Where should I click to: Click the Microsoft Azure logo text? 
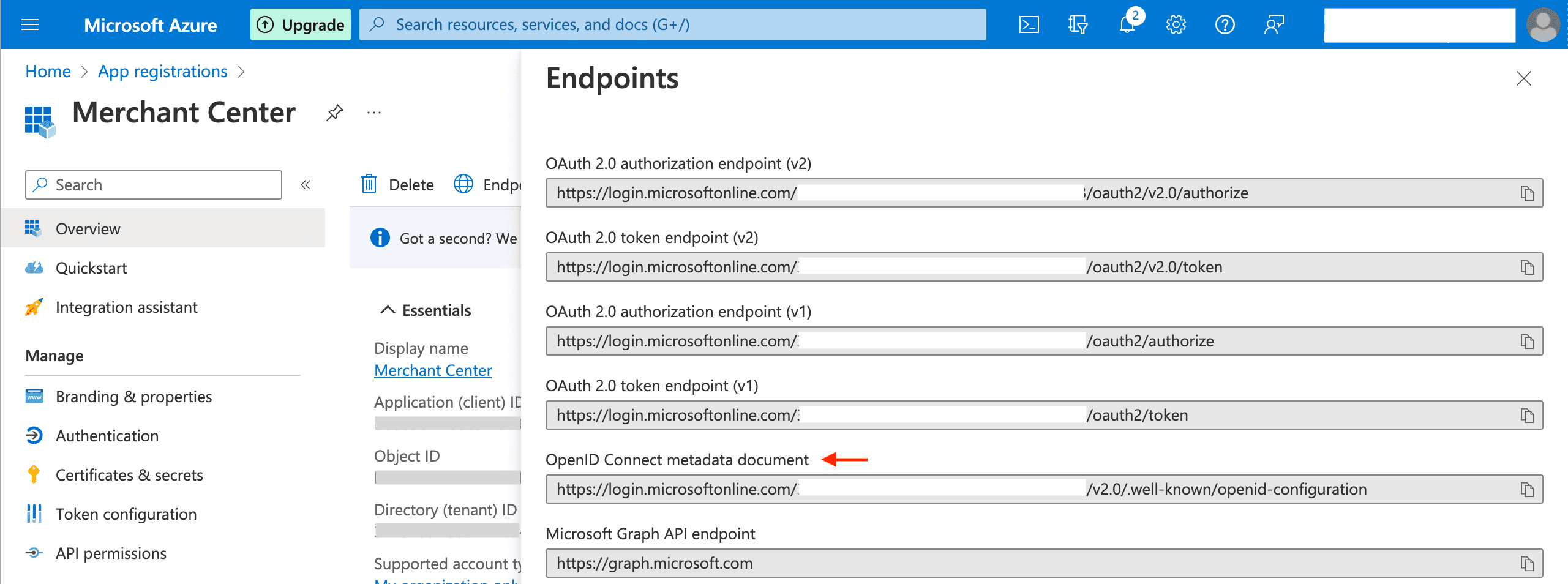(x=150, y=25)
